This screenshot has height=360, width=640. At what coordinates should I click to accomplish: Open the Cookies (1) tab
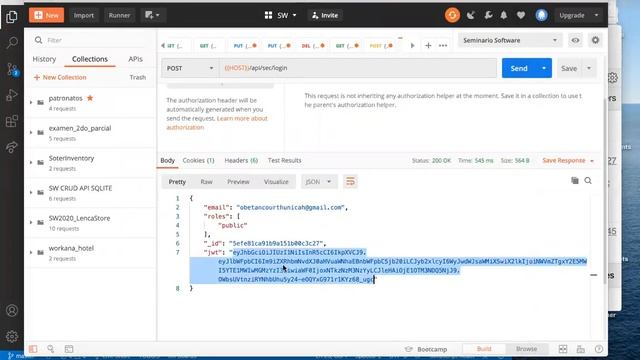(198, 160)
